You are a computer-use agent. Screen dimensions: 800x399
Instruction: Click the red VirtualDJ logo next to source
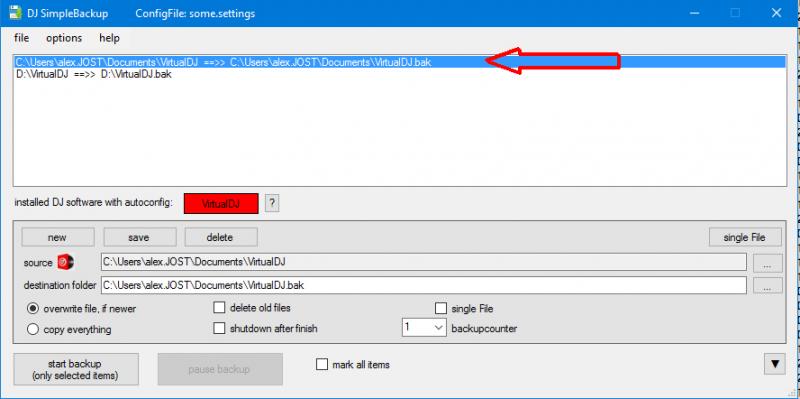[x=66, y=262]
